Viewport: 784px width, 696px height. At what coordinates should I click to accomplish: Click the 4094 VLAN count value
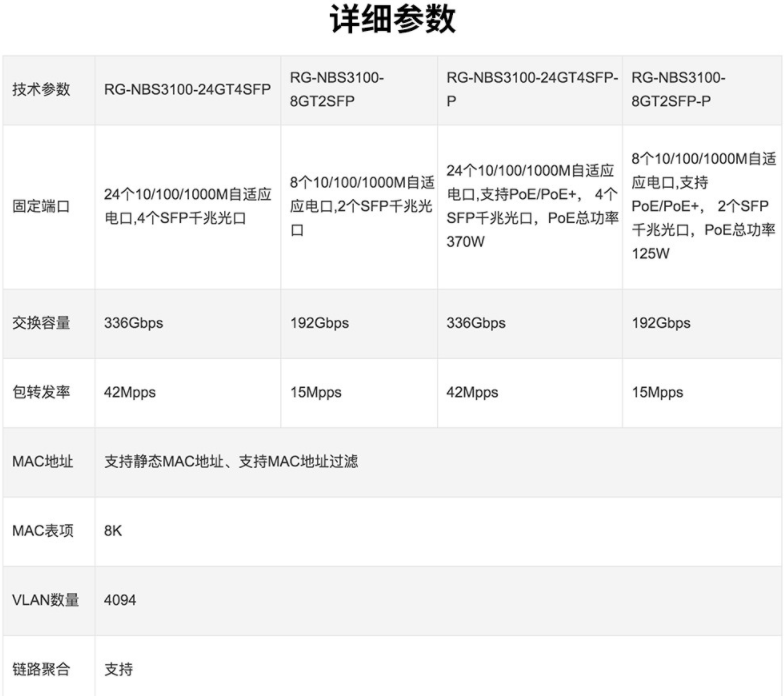[120, 600]
